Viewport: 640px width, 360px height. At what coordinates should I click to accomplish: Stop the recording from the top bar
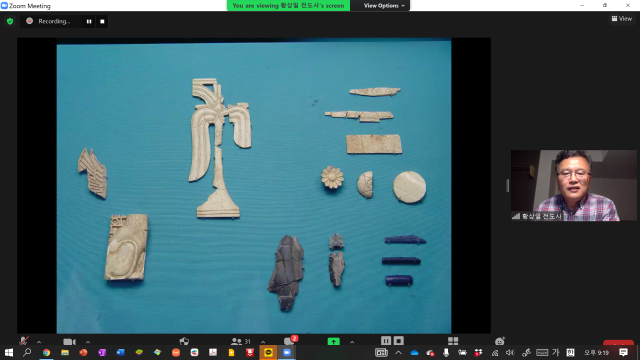[x=102, y=22]
